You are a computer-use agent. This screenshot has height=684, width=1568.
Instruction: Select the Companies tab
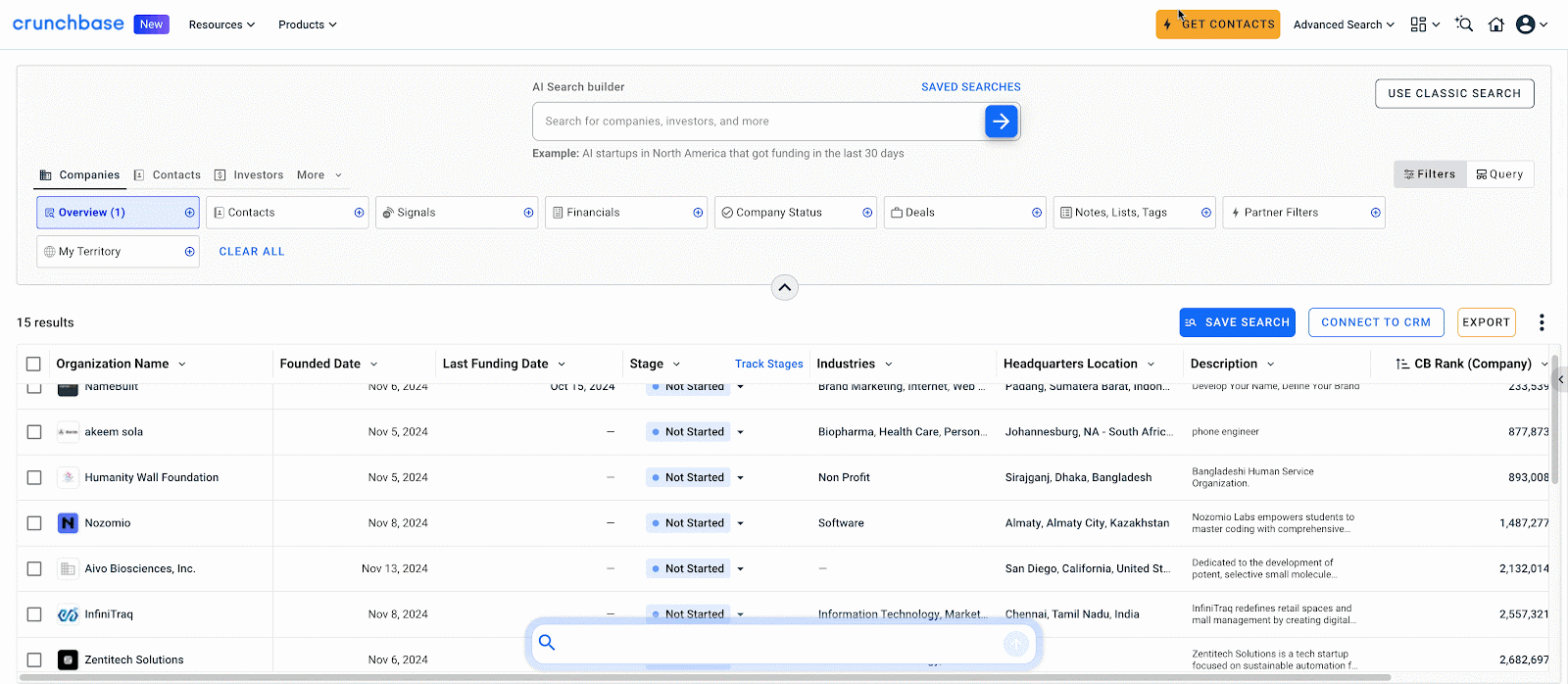[x=79, y=175]
